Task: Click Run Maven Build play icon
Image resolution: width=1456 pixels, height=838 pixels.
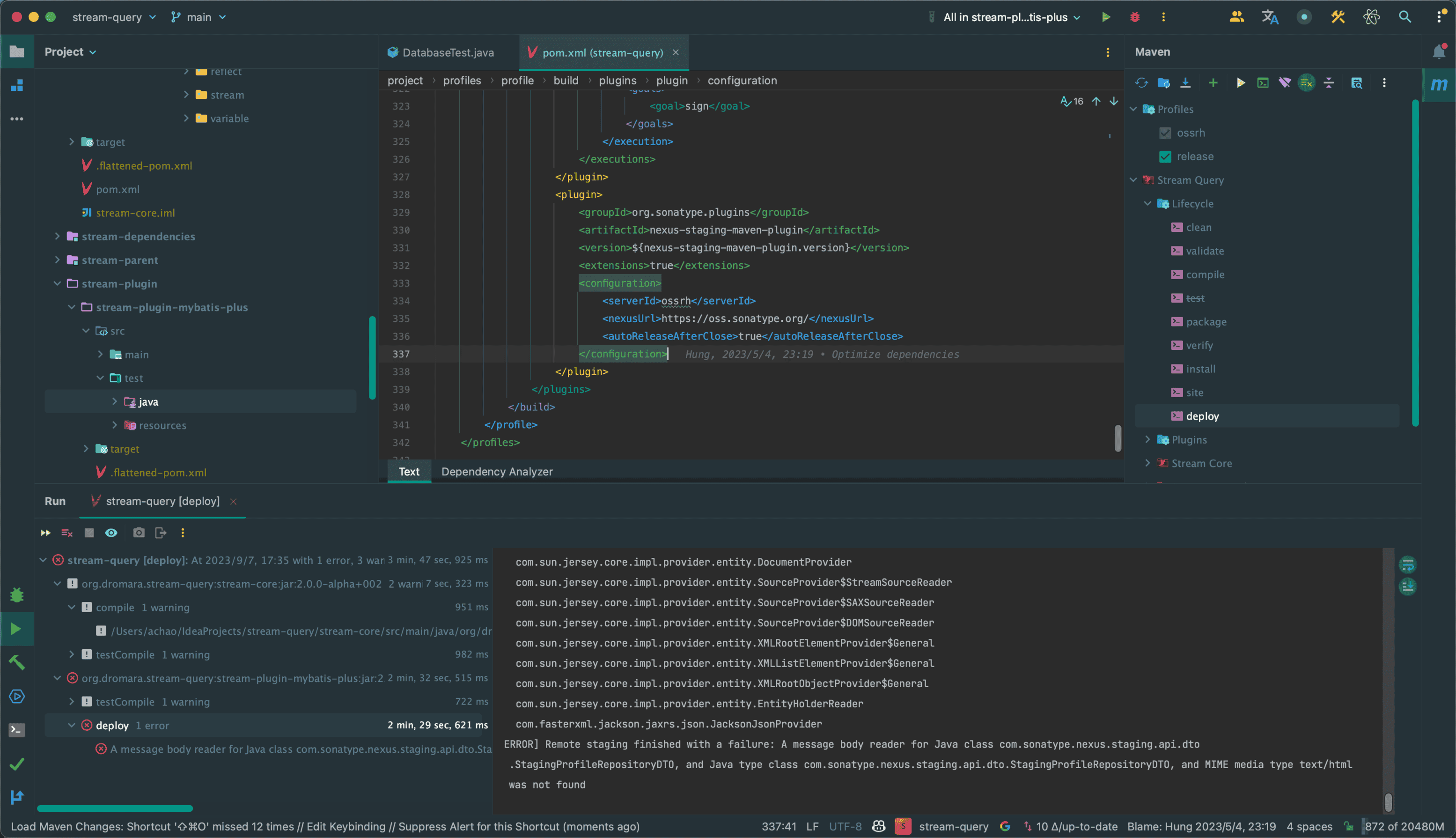Action: point(1240,83)
